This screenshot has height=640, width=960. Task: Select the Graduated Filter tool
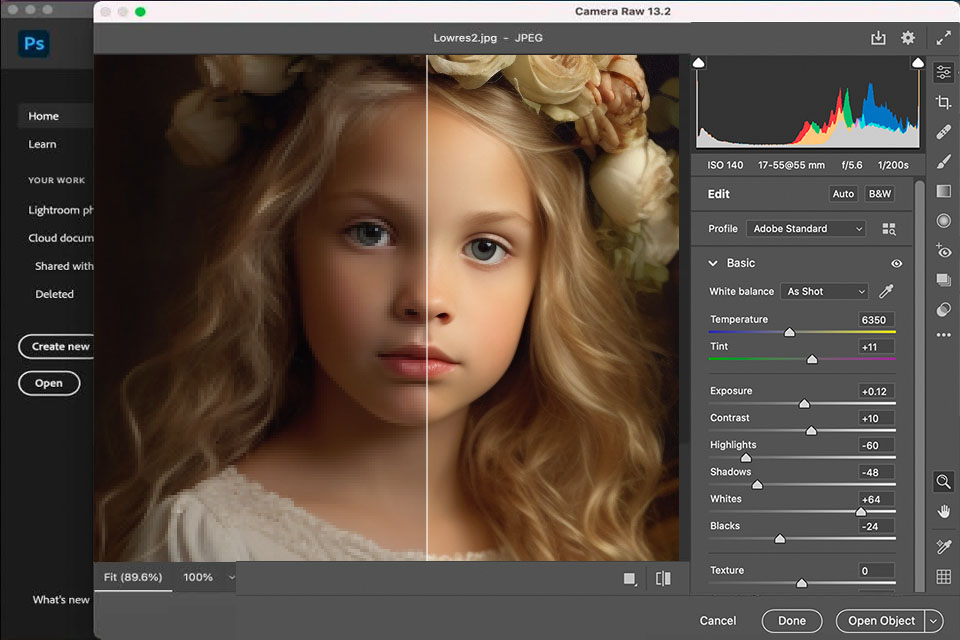pyautogui.click(x=943, y=191)
